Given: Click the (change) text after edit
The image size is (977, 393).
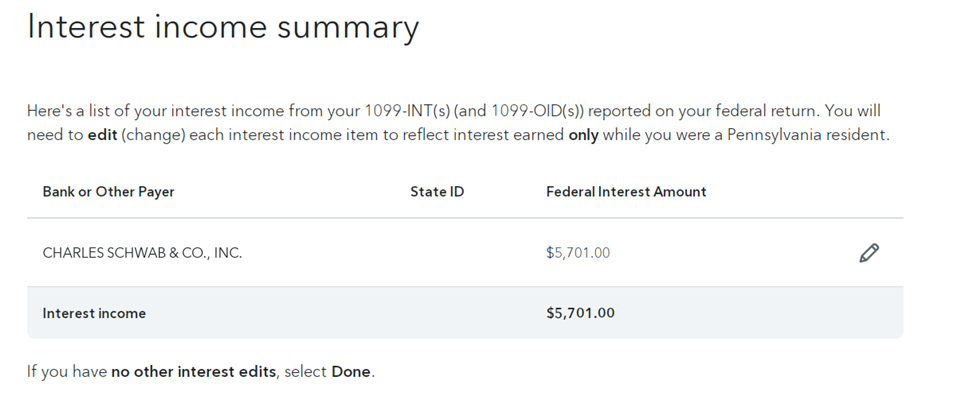Looking at the screenshot, I should (x=153, y=135).
